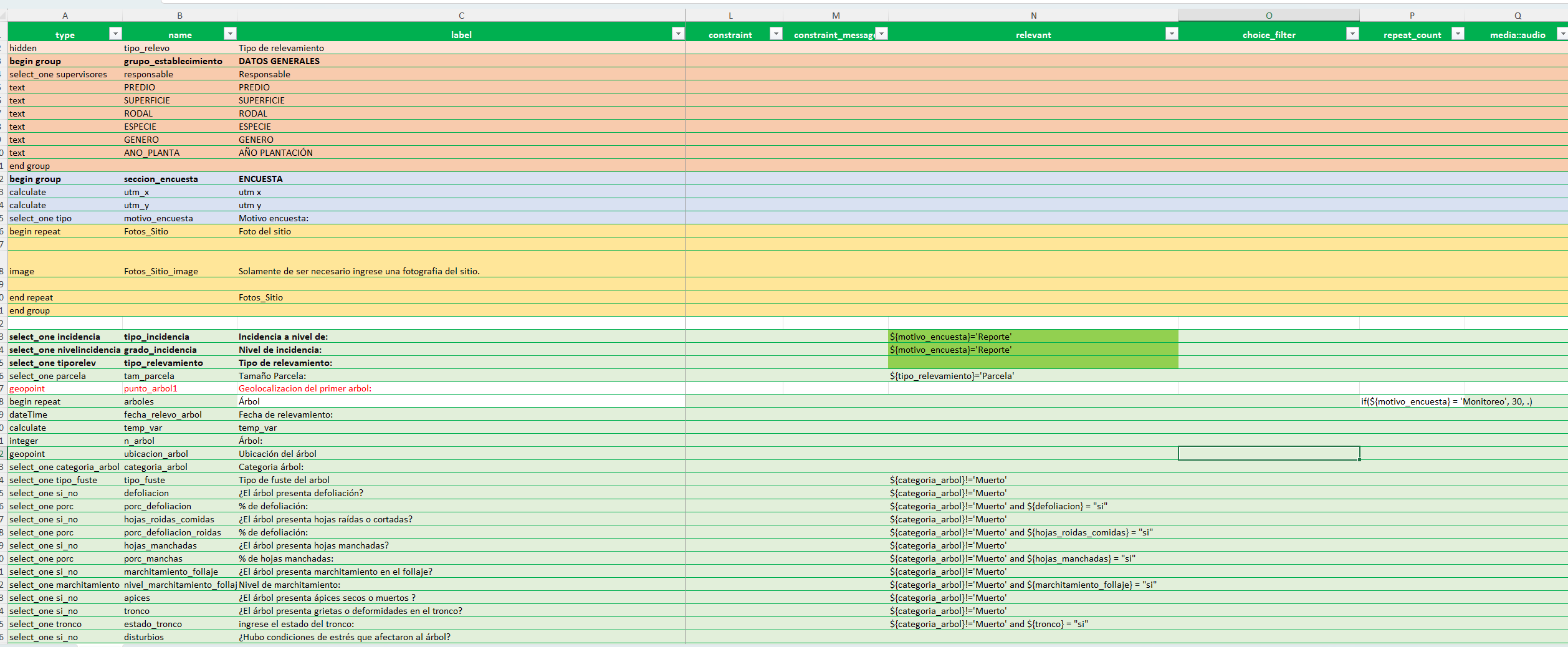Open the filter dropdown on the repeat_count header

coord(1458,34)
